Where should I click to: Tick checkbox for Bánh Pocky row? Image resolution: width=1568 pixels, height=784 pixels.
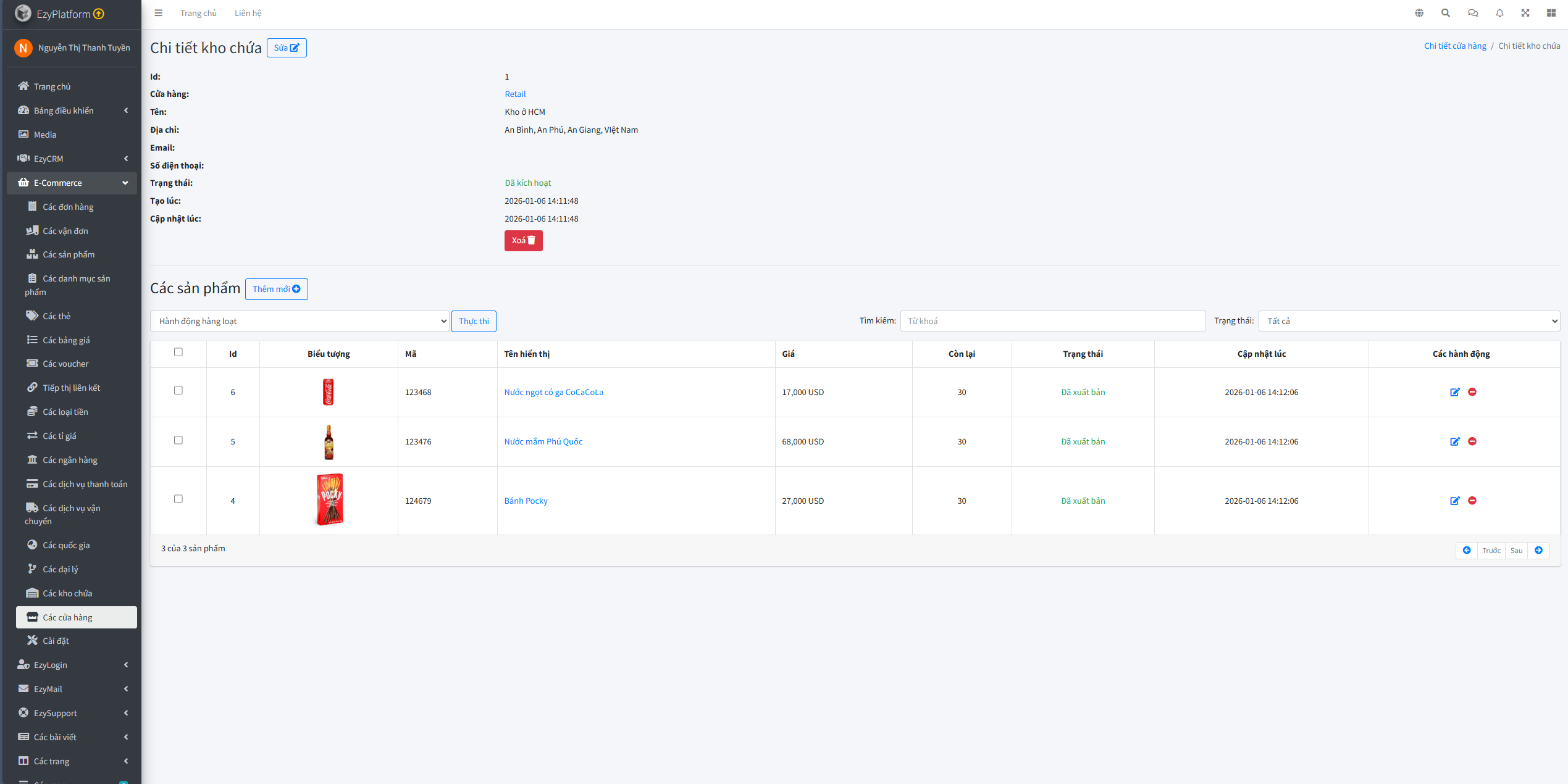click(178, 499)
